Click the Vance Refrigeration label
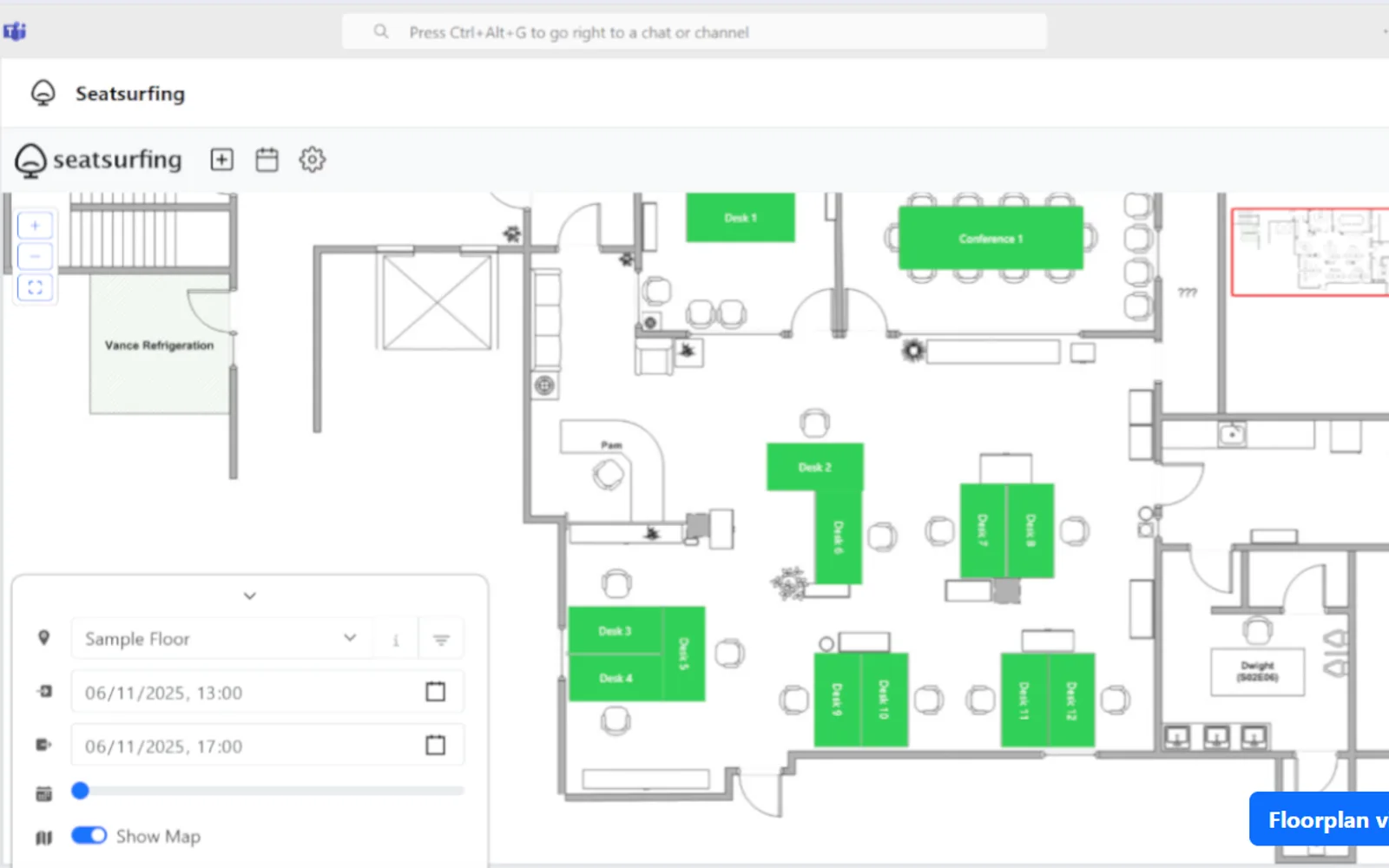The width and height of the screenshot is (1389, 868). [159, 345]
